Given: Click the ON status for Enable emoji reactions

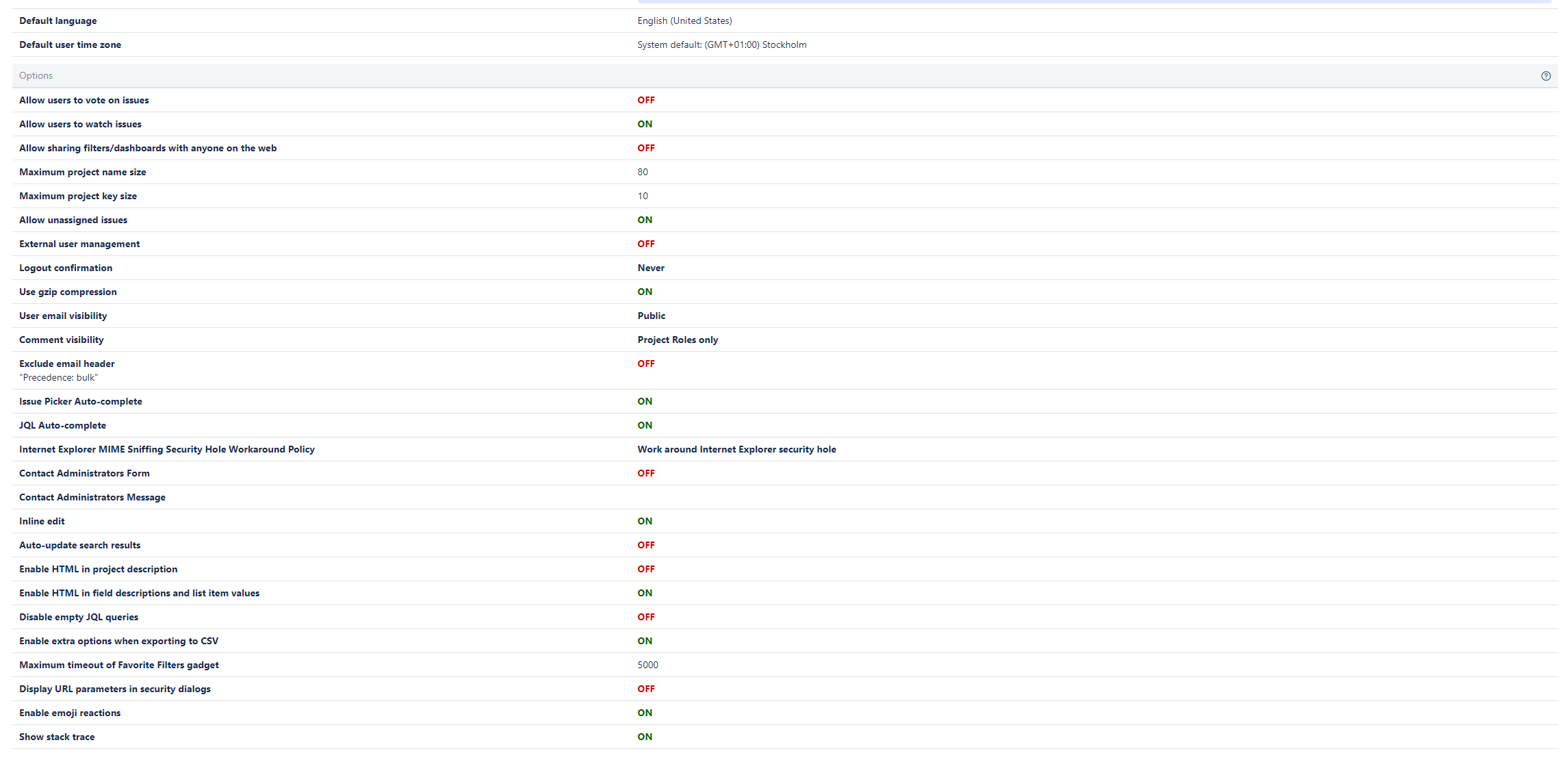Looking at the screenshot, I should pos(645,713).
